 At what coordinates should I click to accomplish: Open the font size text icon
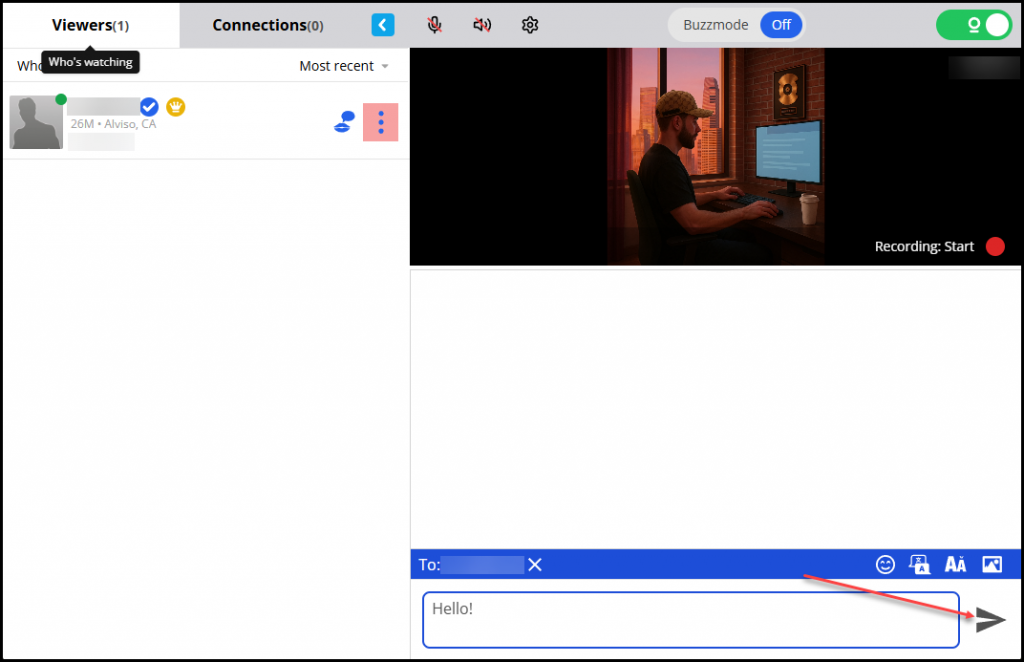955,564
